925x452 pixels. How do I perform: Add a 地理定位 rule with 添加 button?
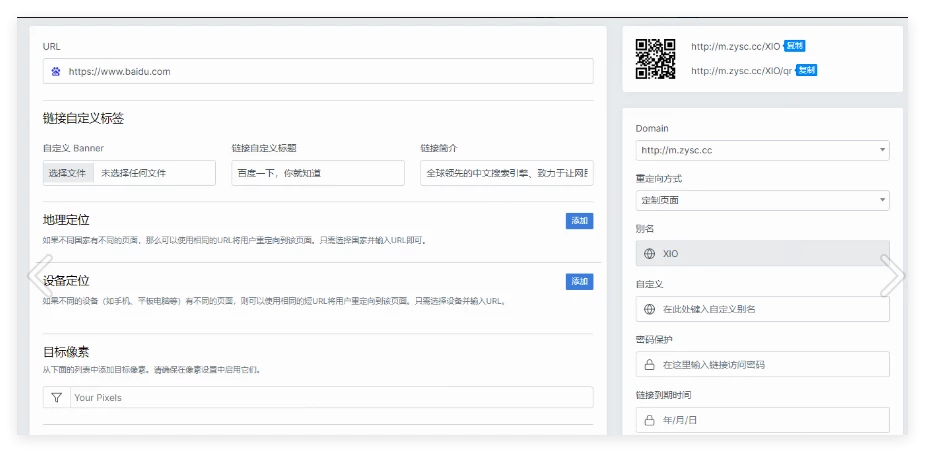pyautogui.click(x=579, y=221)
